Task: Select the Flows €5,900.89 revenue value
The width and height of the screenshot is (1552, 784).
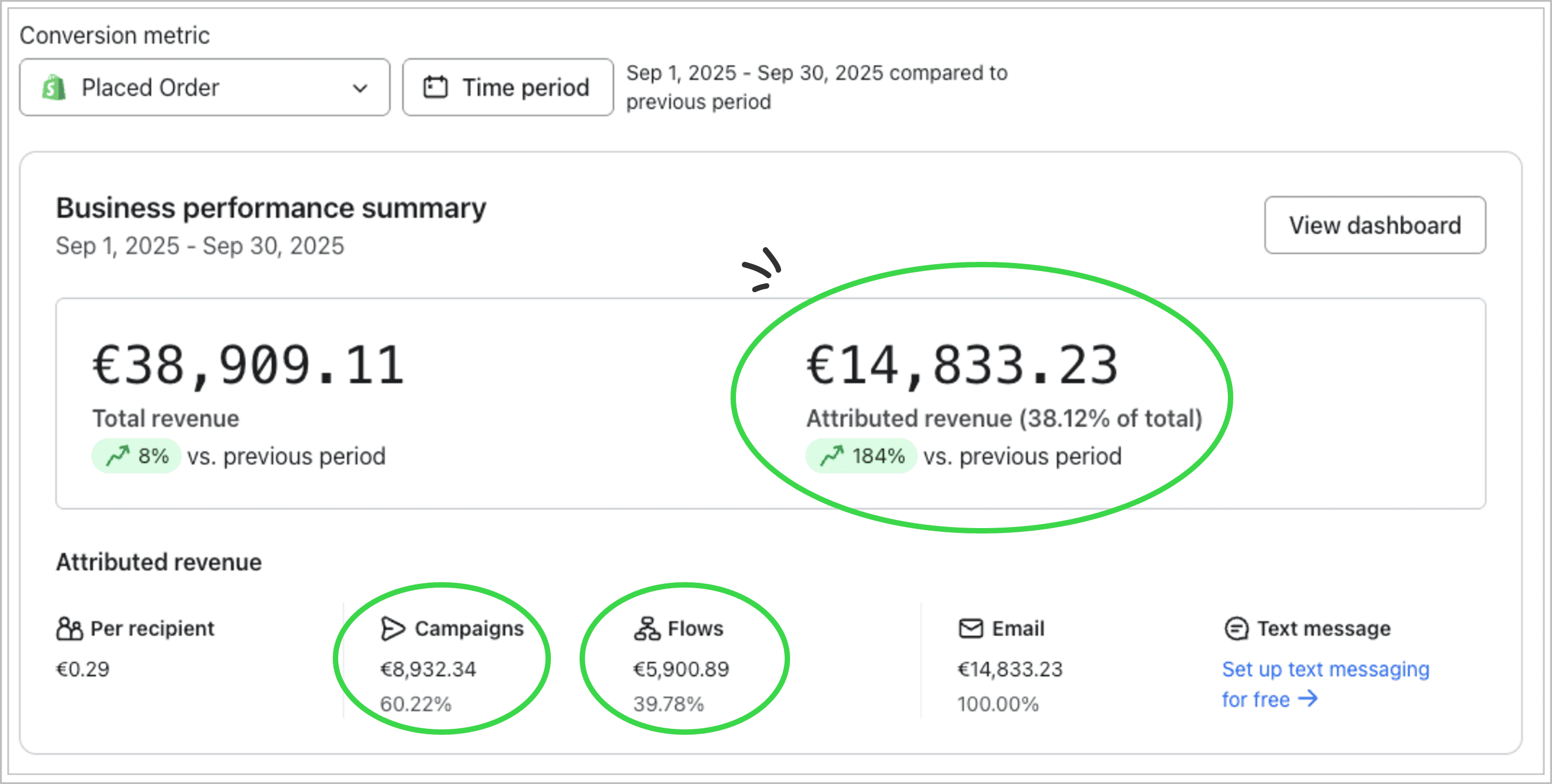Action: (x=681, y=669)
